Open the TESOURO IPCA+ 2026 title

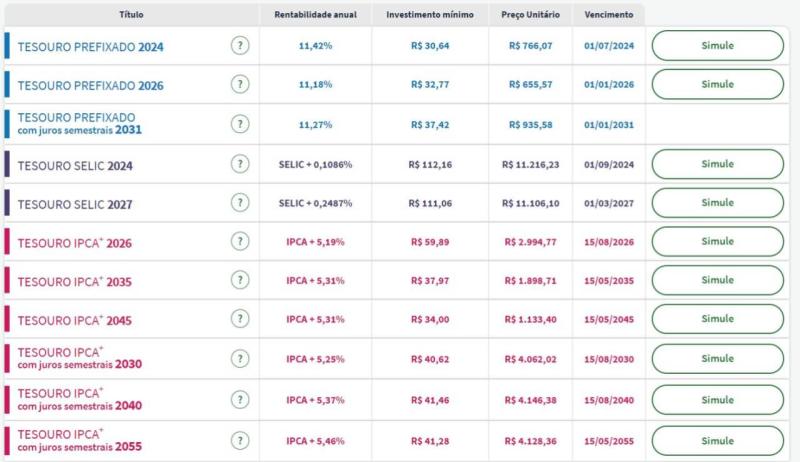pos(74,243)
